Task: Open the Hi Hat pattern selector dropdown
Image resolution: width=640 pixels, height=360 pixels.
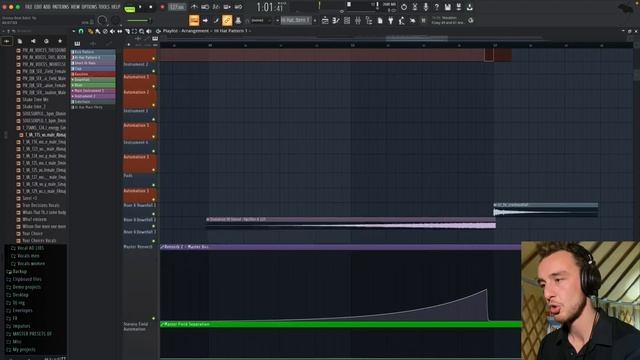Action: tap(296, 20)
